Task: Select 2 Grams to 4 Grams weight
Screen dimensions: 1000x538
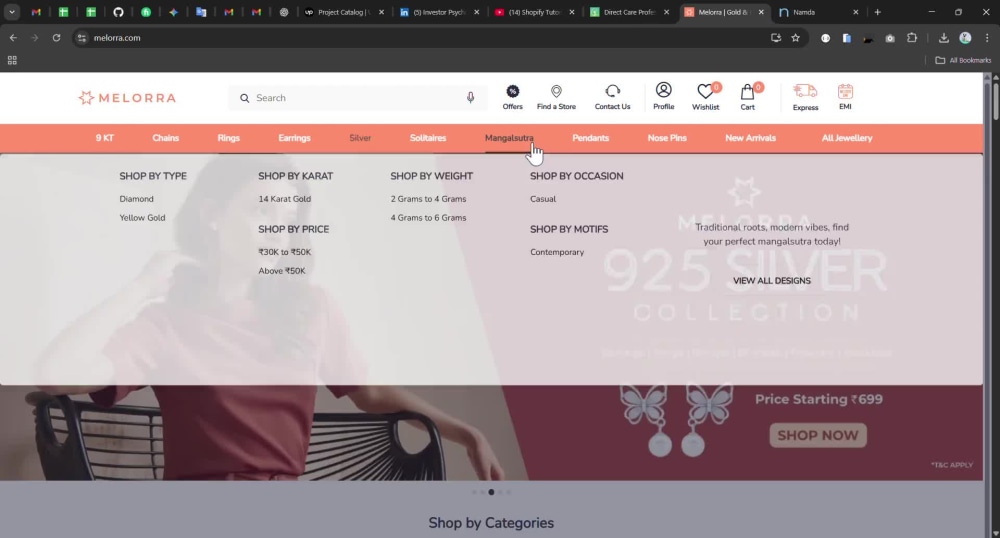Action: [x=428, y=199]
